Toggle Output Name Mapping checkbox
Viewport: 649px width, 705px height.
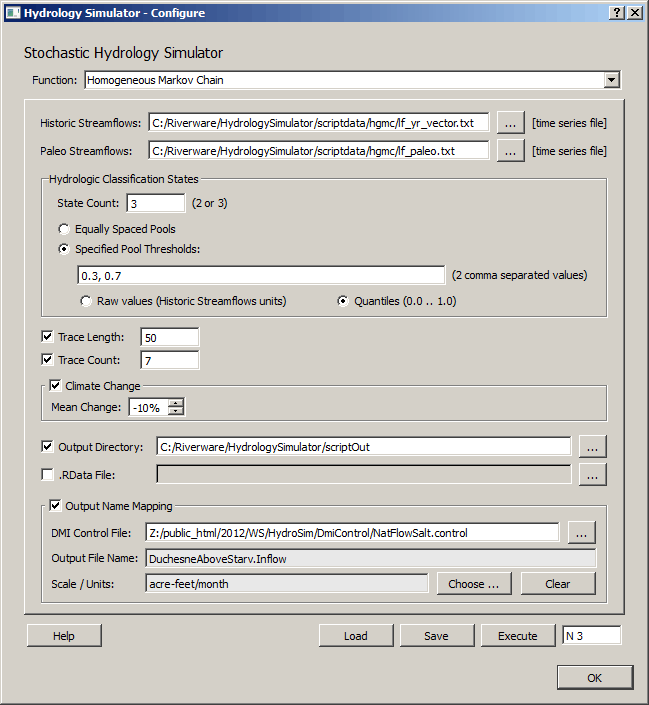tap(55, 506)
